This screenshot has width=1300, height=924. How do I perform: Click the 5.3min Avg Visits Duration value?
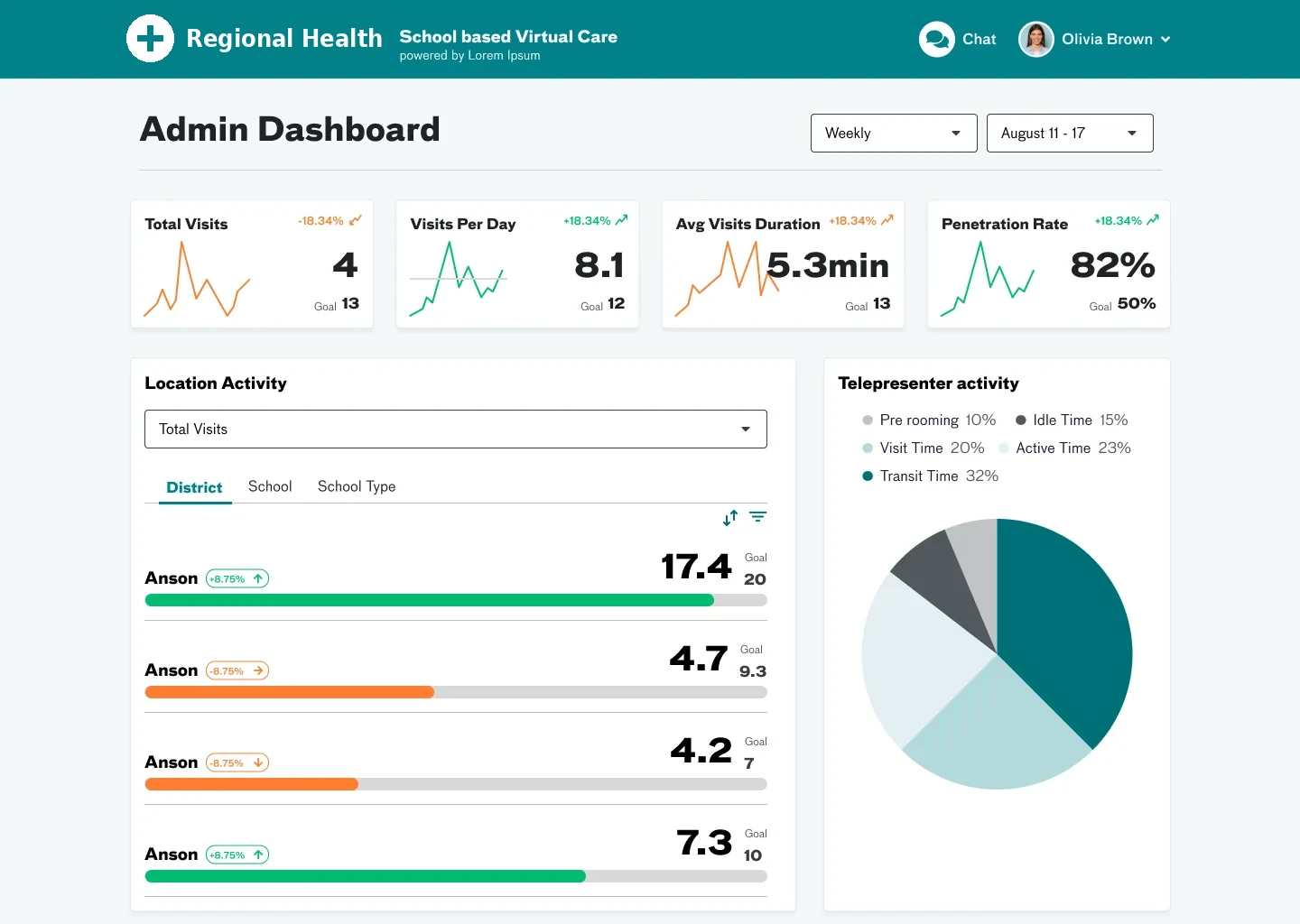[x=828, y=265]
